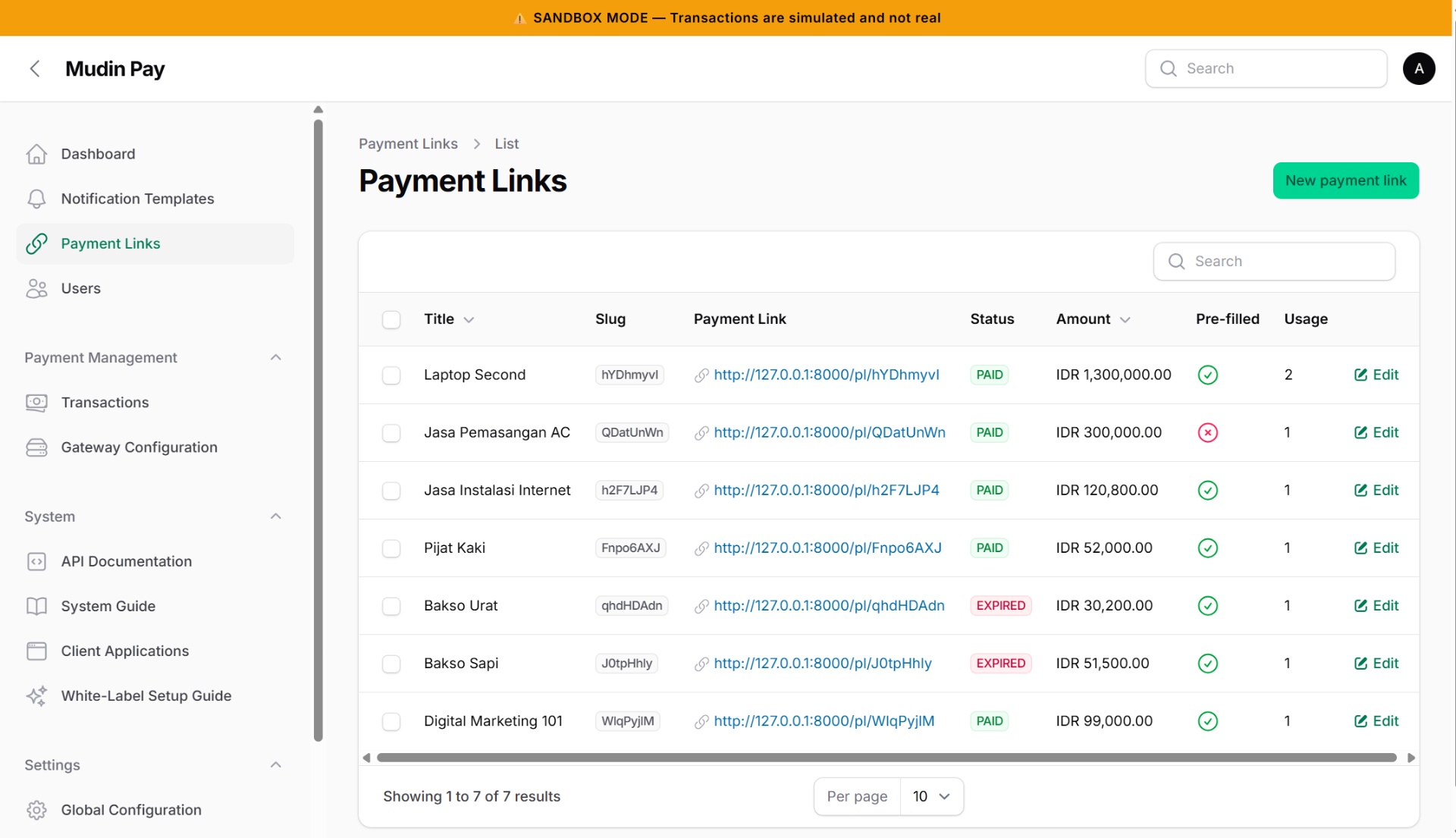Edit the Jasa Pemasangan AC payment link
This screenshot has height=838, width=1456.
1376,432
